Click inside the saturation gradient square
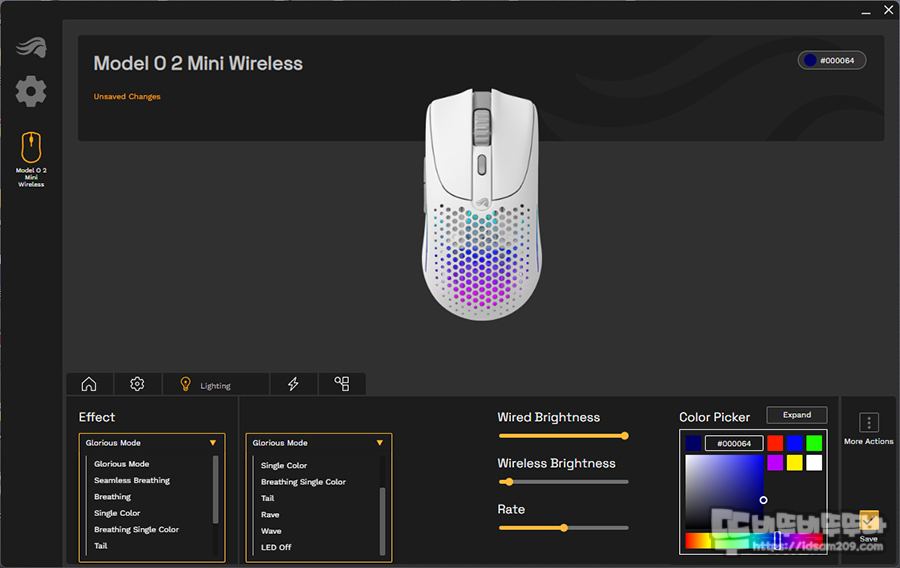 pos(724,492)
